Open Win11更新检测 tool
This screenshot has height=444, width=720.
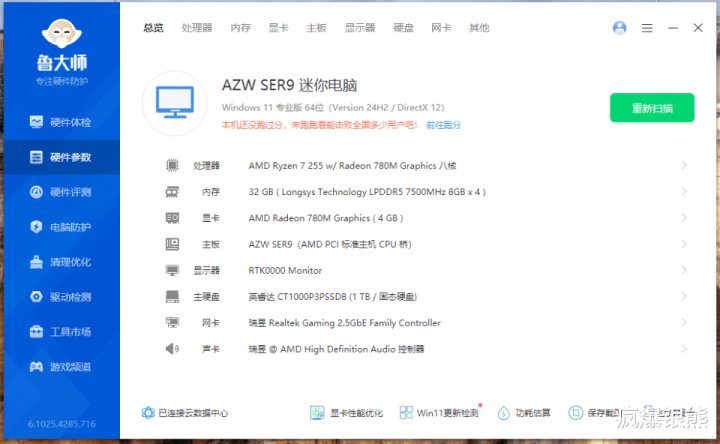coord(439,413)
